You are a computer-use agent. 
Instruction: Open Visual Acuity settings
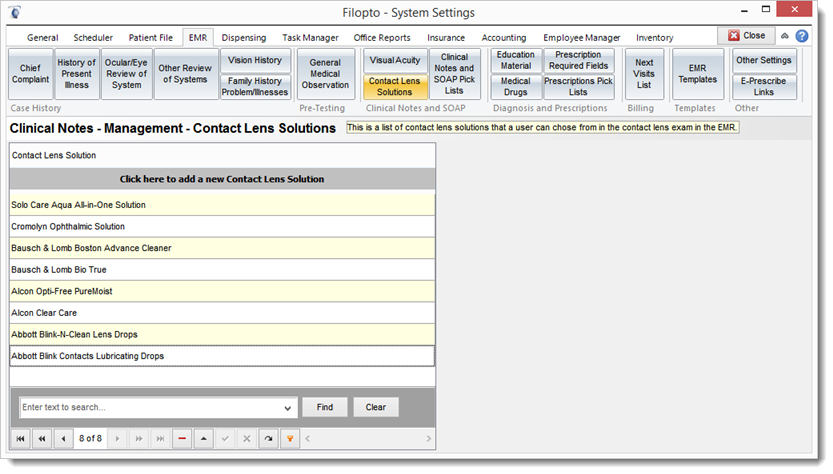[395, 61]
